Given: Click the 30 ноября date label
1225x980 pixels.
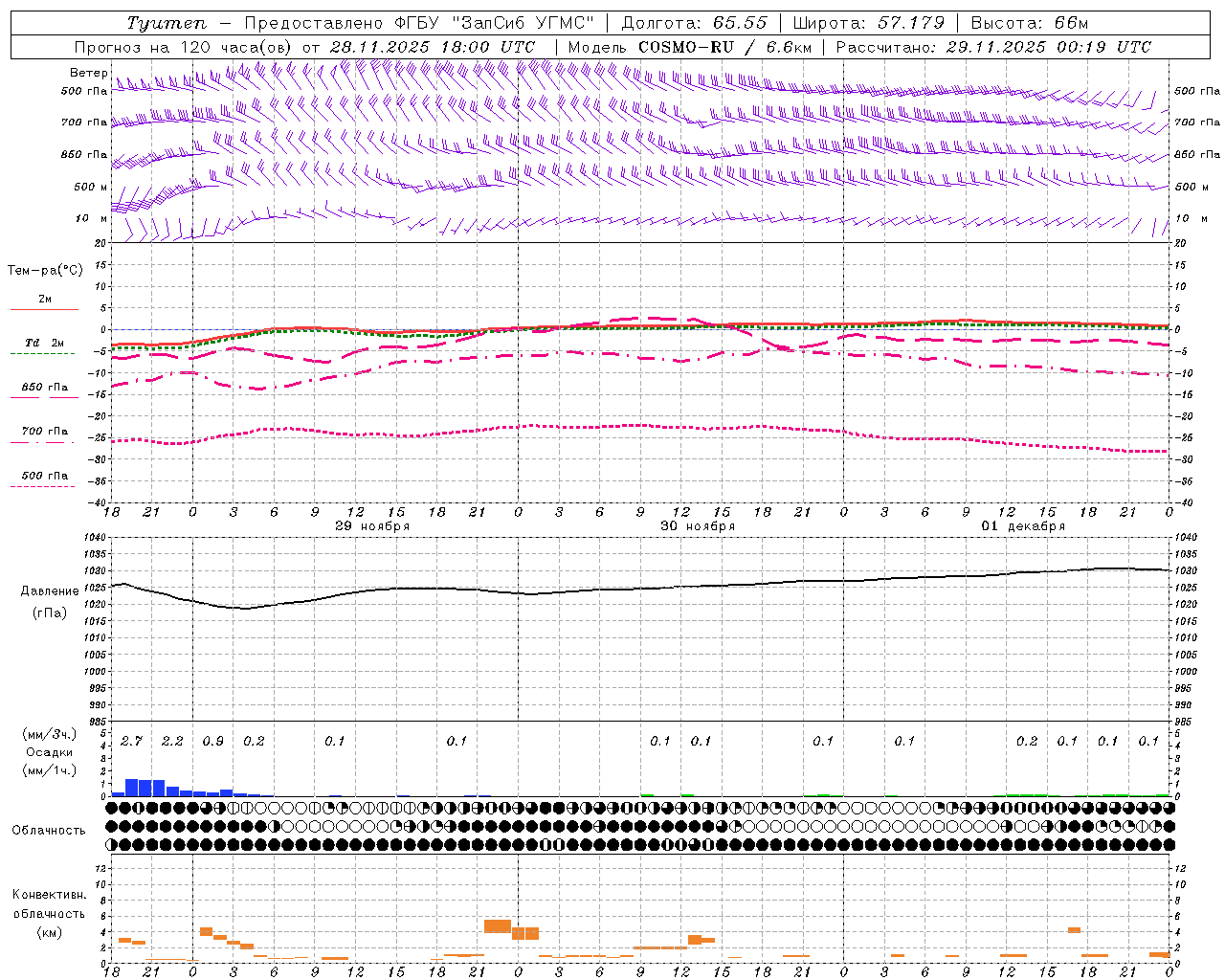Looking at the screenshot, I should coord(698,526).
